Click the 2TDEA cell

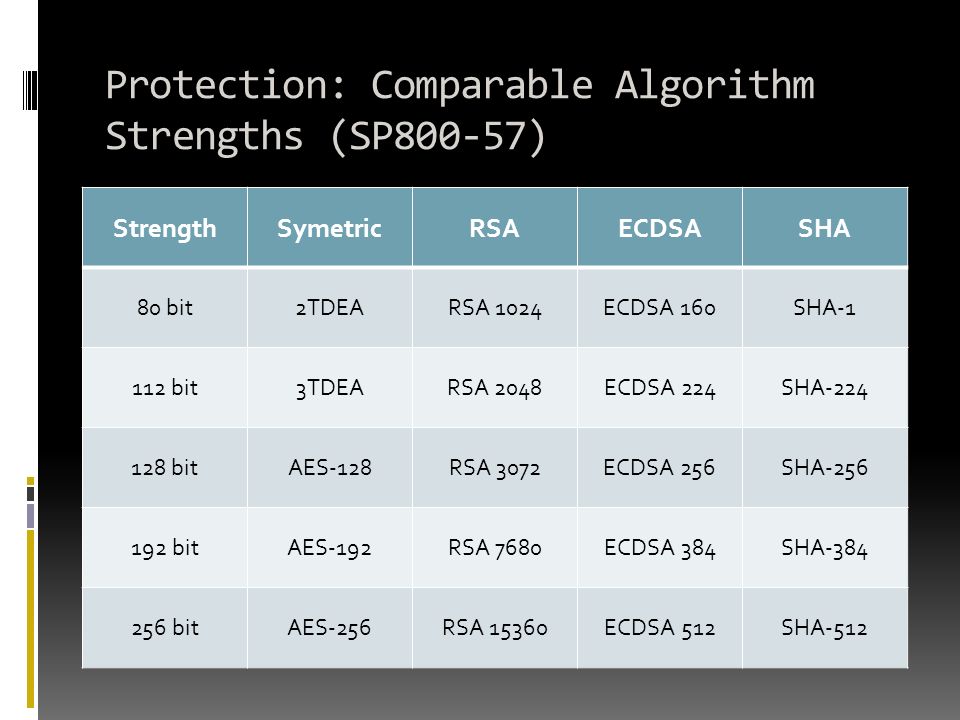coord(330,307)
